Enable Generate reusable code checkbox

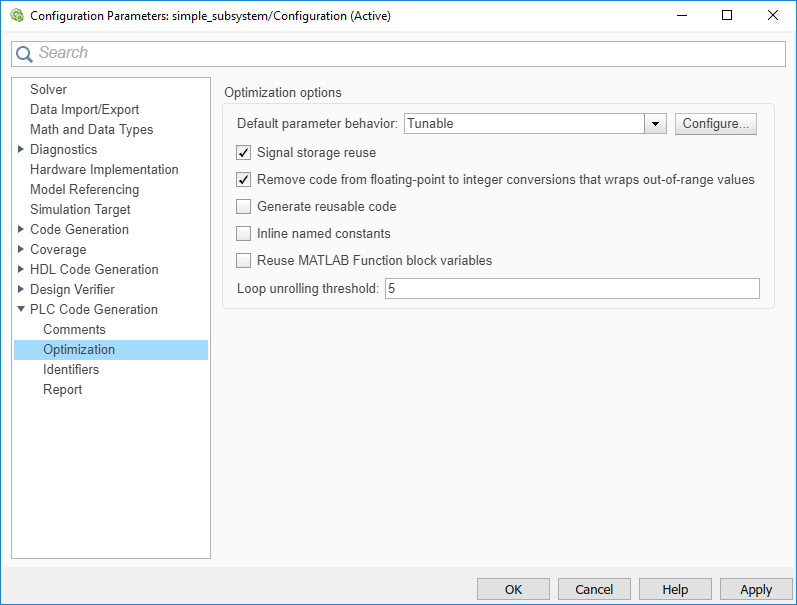coord(243,207)
